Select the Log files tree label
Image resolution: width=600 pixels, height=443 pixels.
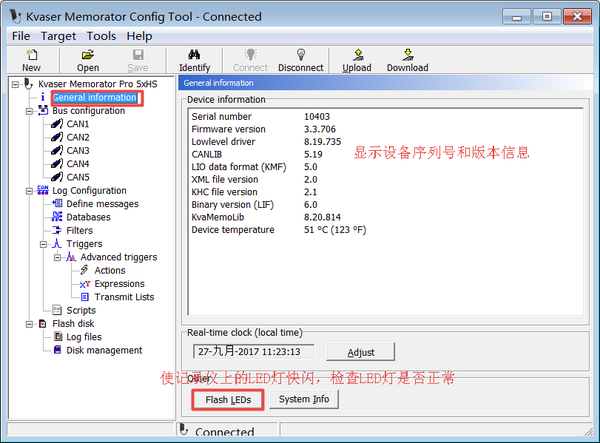click(x=84, y=337)
